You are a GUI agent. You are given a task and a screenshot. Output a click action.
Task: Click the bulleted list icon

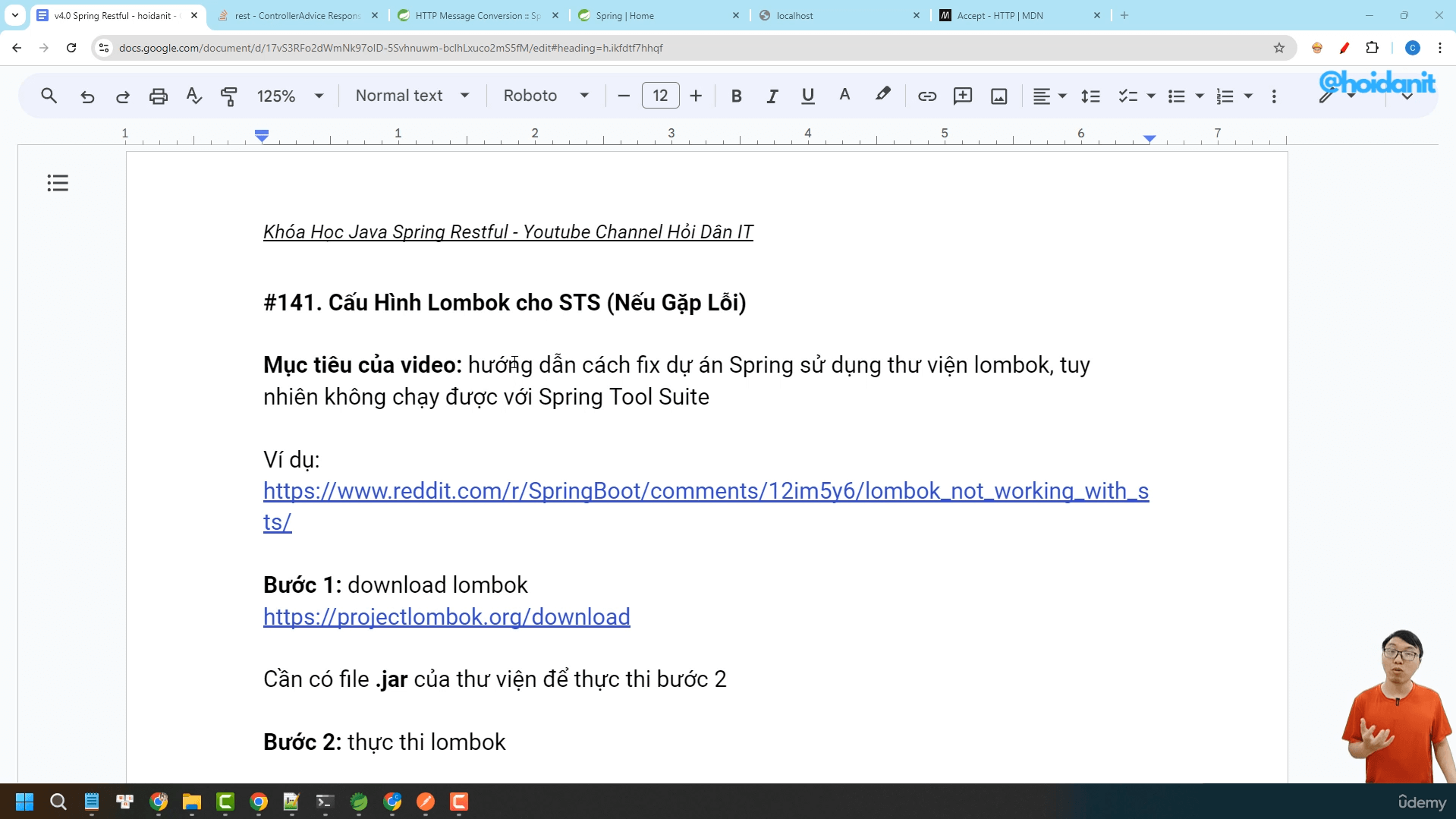click(x=1177, y=96)
